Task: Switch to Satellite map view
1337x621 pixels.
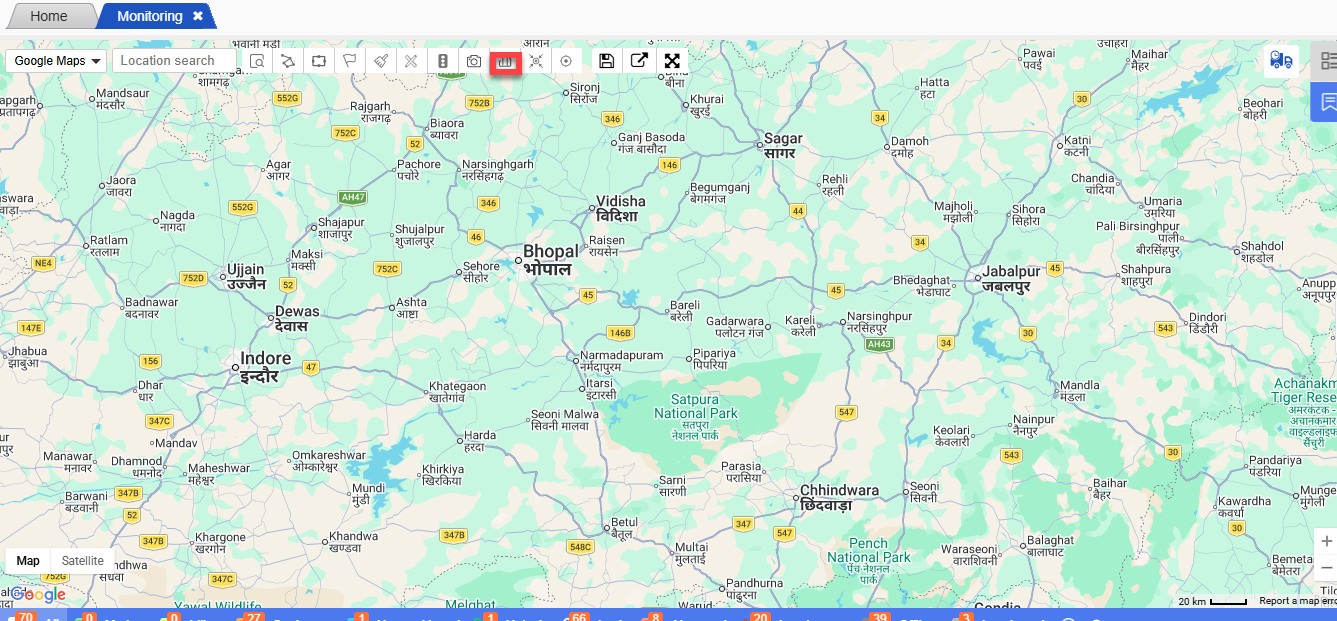Action: point(83,561)
